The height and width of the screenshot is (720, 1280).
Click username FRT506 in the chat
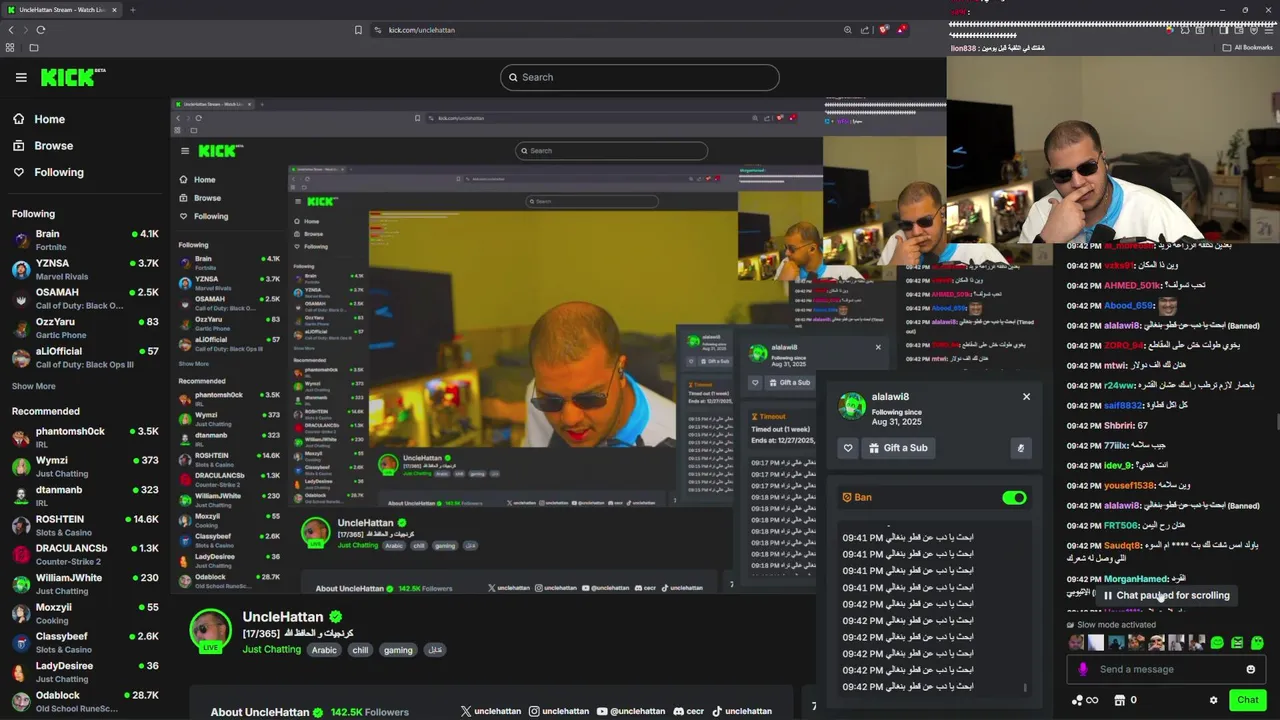(x=1121, y=526)
